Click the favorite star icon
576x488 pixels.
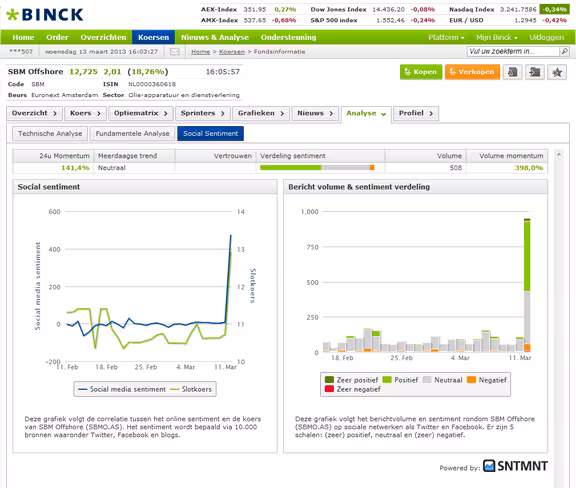[557, 72]
